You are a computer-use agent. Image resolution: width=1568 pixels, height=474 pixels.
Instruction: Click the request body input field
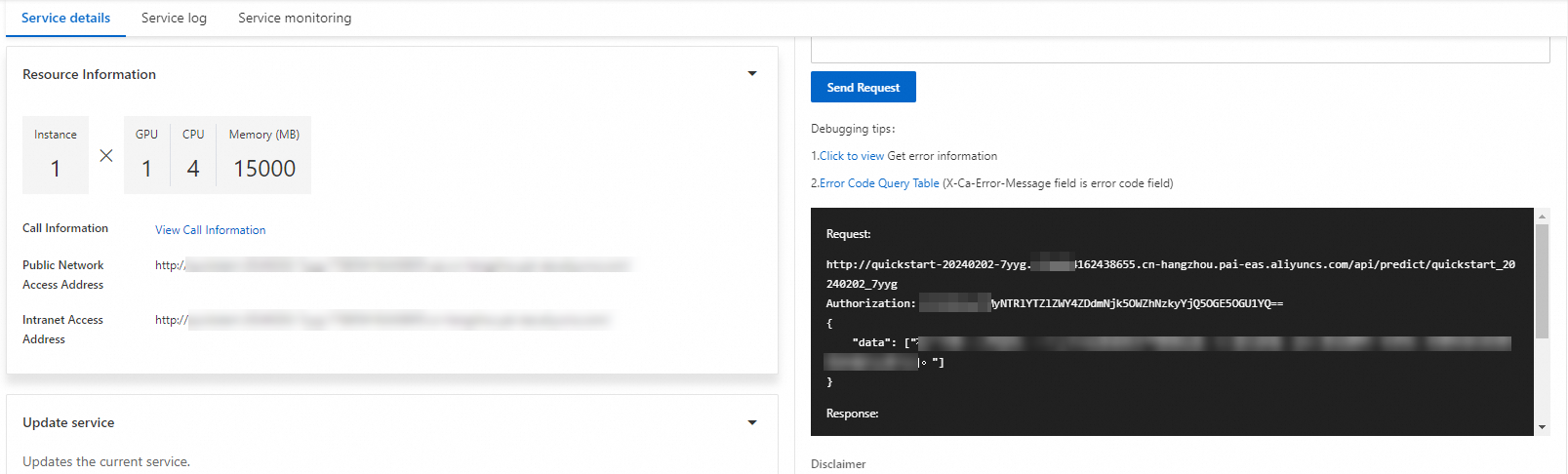tap(1181, 50)
